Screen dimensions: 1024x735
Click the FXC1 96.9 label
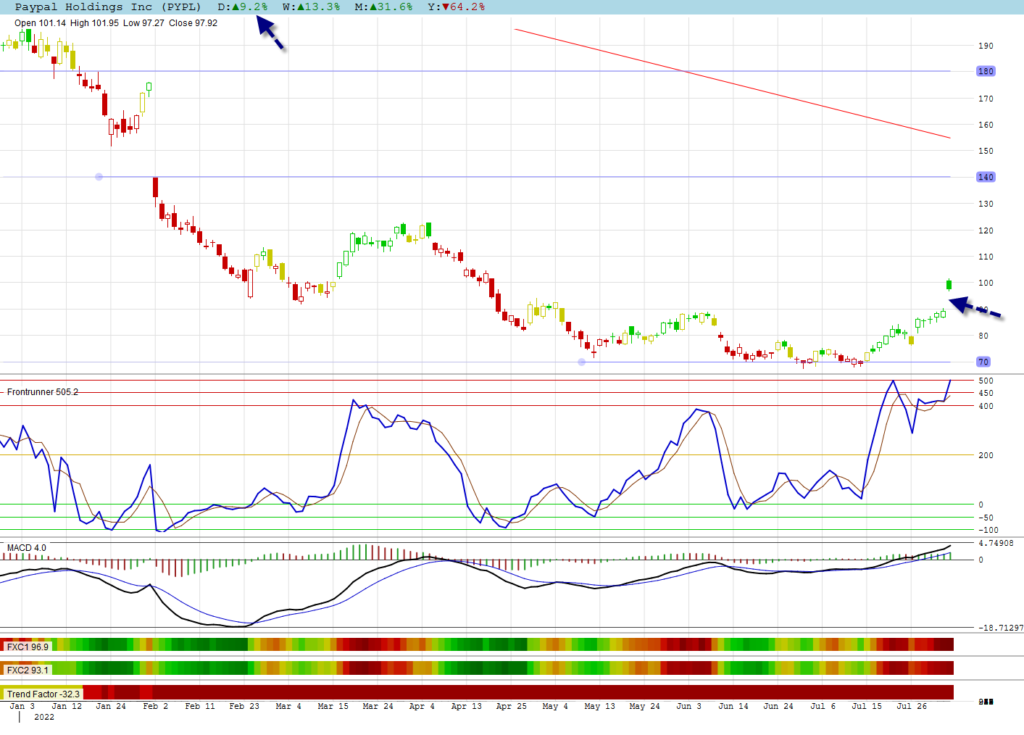[27, 647]
